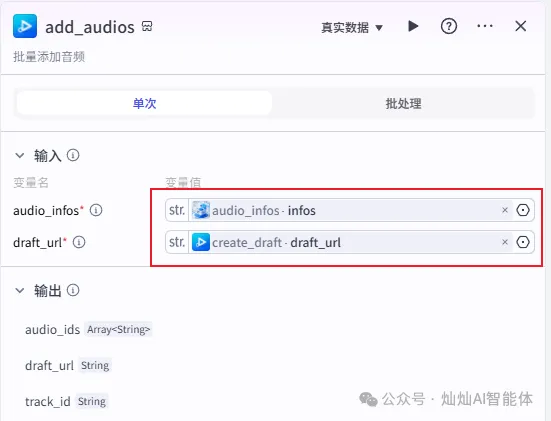551x421 pixels.
Task: Clear the create_draft · draft_url reference
Action: click(x=505, y=242)
